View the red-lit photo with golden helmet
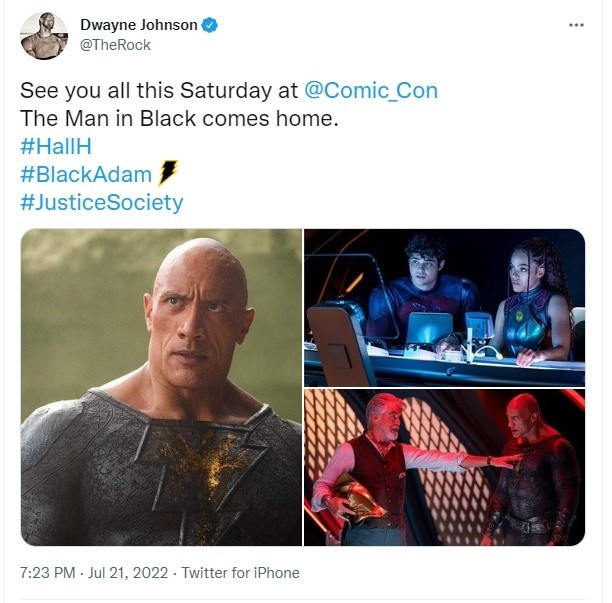The image size is (612, 603). coord(445,468)
